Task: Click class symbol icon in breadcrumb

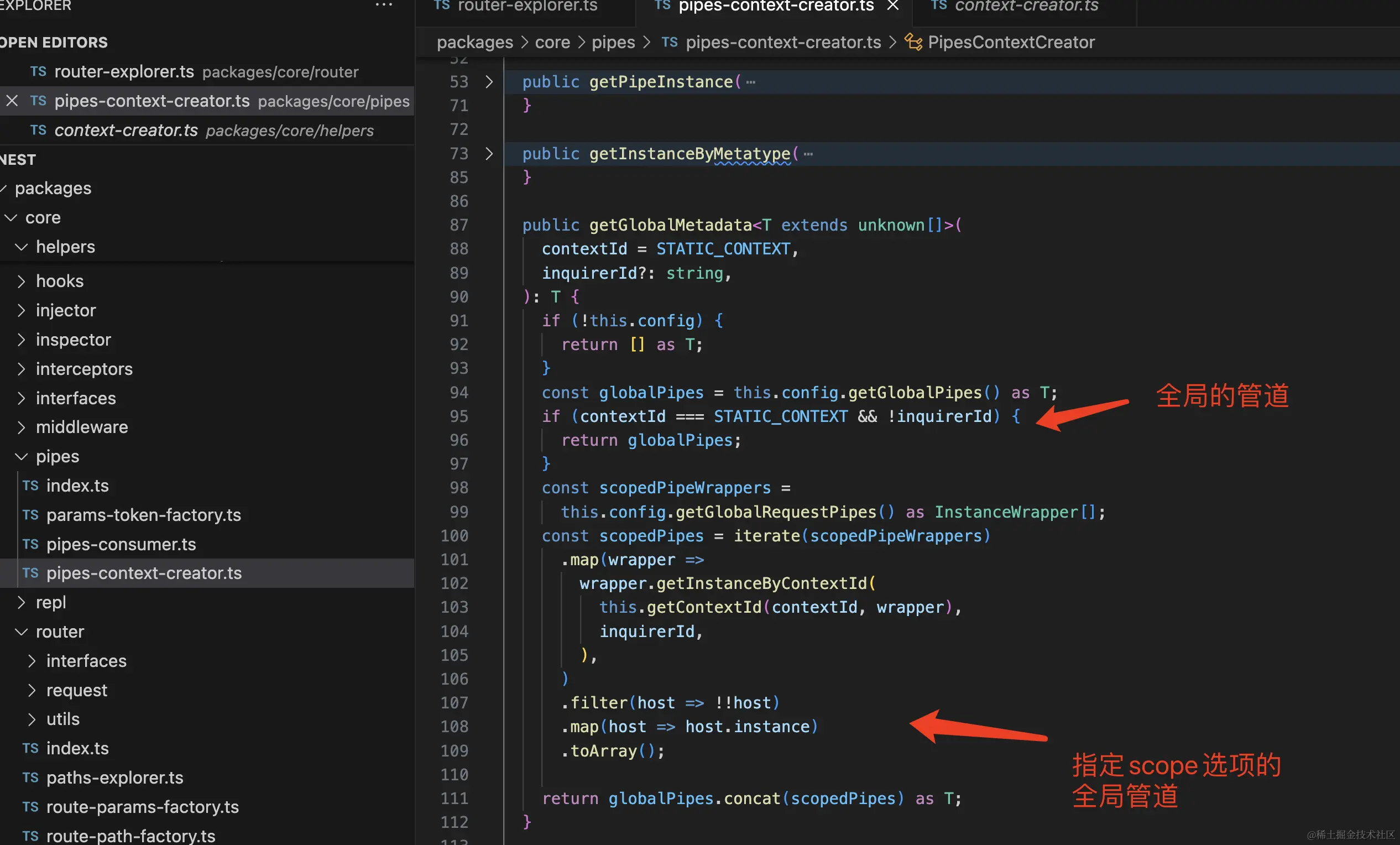Action: click(913, 42)
